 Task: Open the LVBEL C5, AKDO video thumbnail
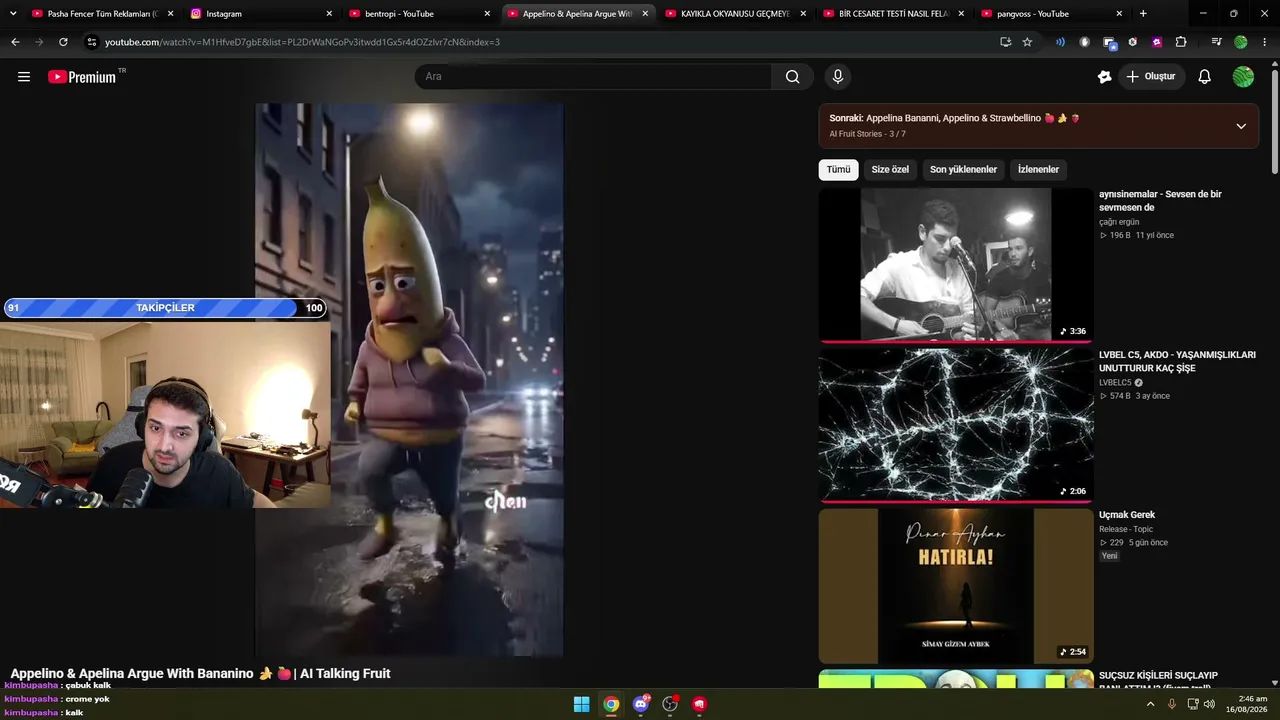coord(956,425)
